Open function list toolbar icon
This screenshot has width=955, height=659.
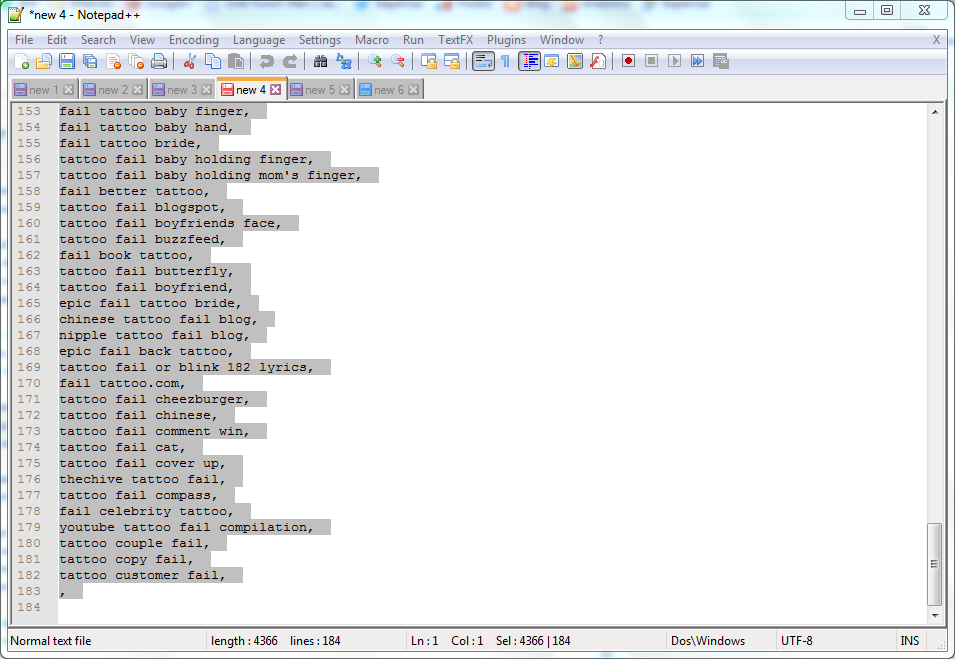point(598,61)
